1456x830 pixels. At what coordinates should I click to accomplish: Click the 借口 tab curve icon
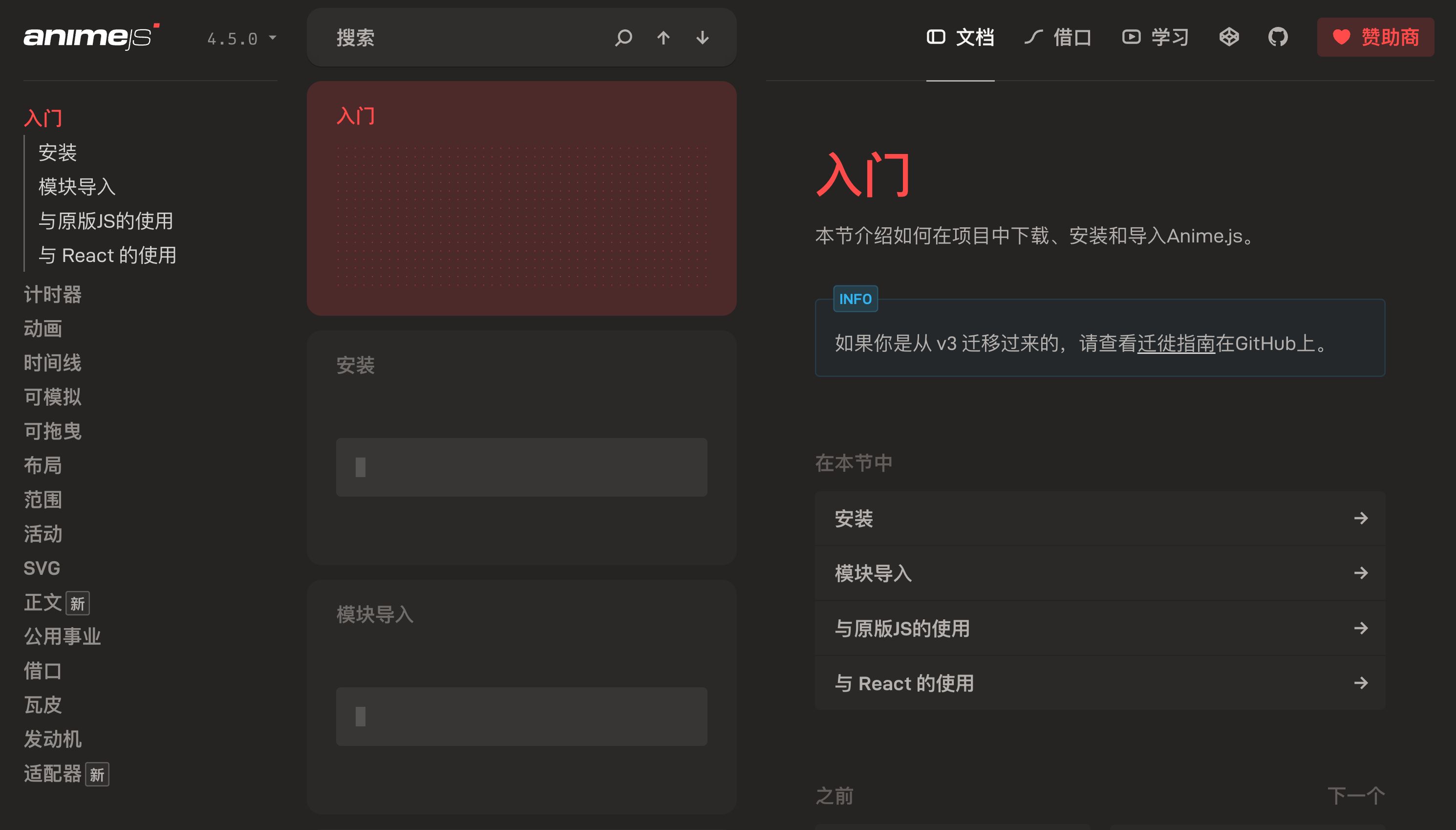(x=1033, y=37)
